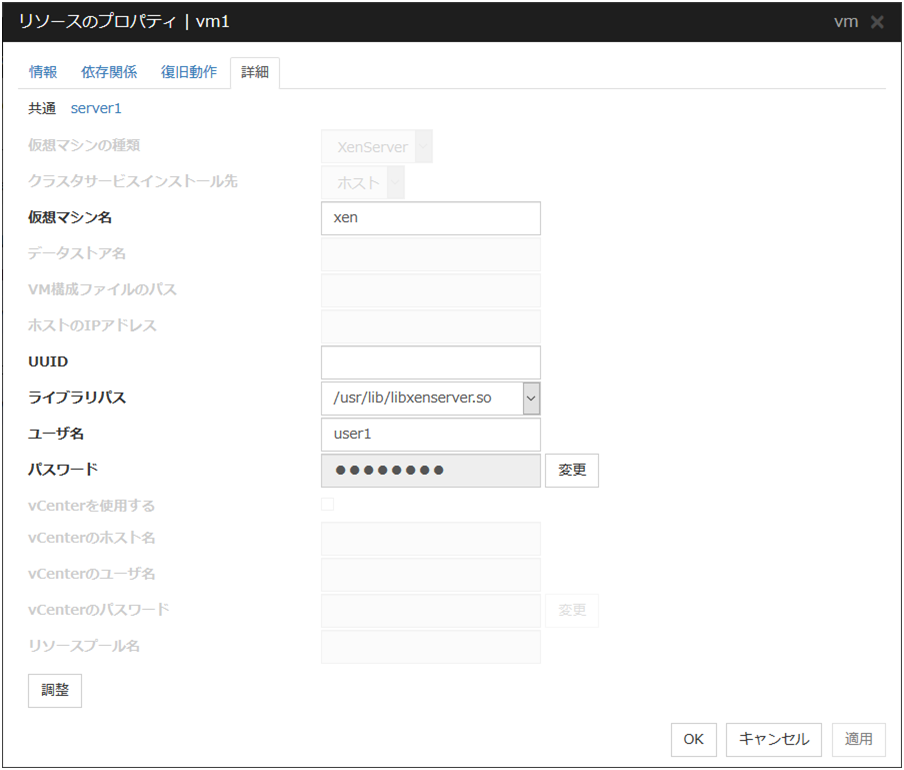
Task: Close the resource properties dialog
Action: pos(877,22)
